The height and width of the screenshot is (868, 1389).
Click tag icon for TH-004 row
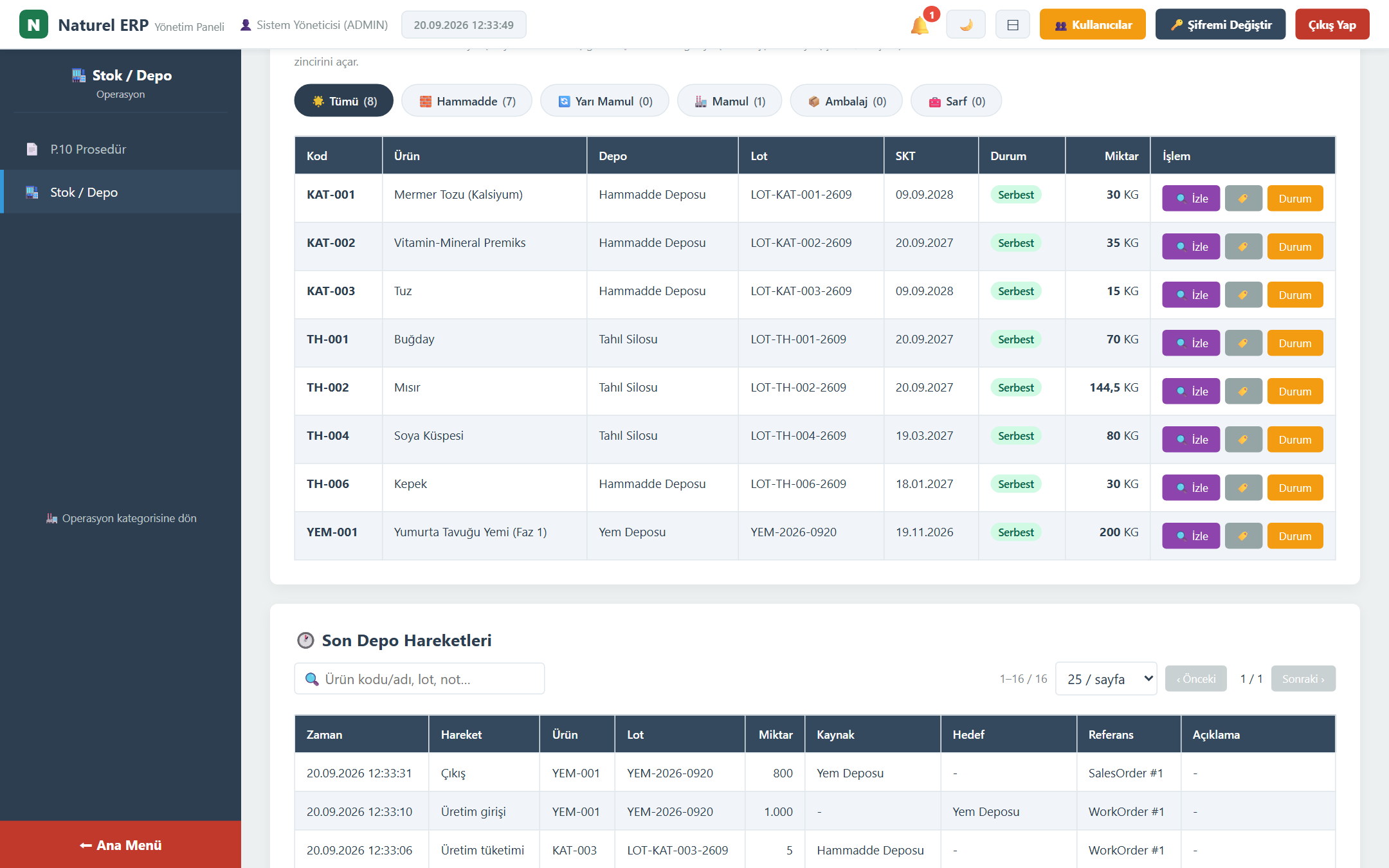click(1243, 439)
